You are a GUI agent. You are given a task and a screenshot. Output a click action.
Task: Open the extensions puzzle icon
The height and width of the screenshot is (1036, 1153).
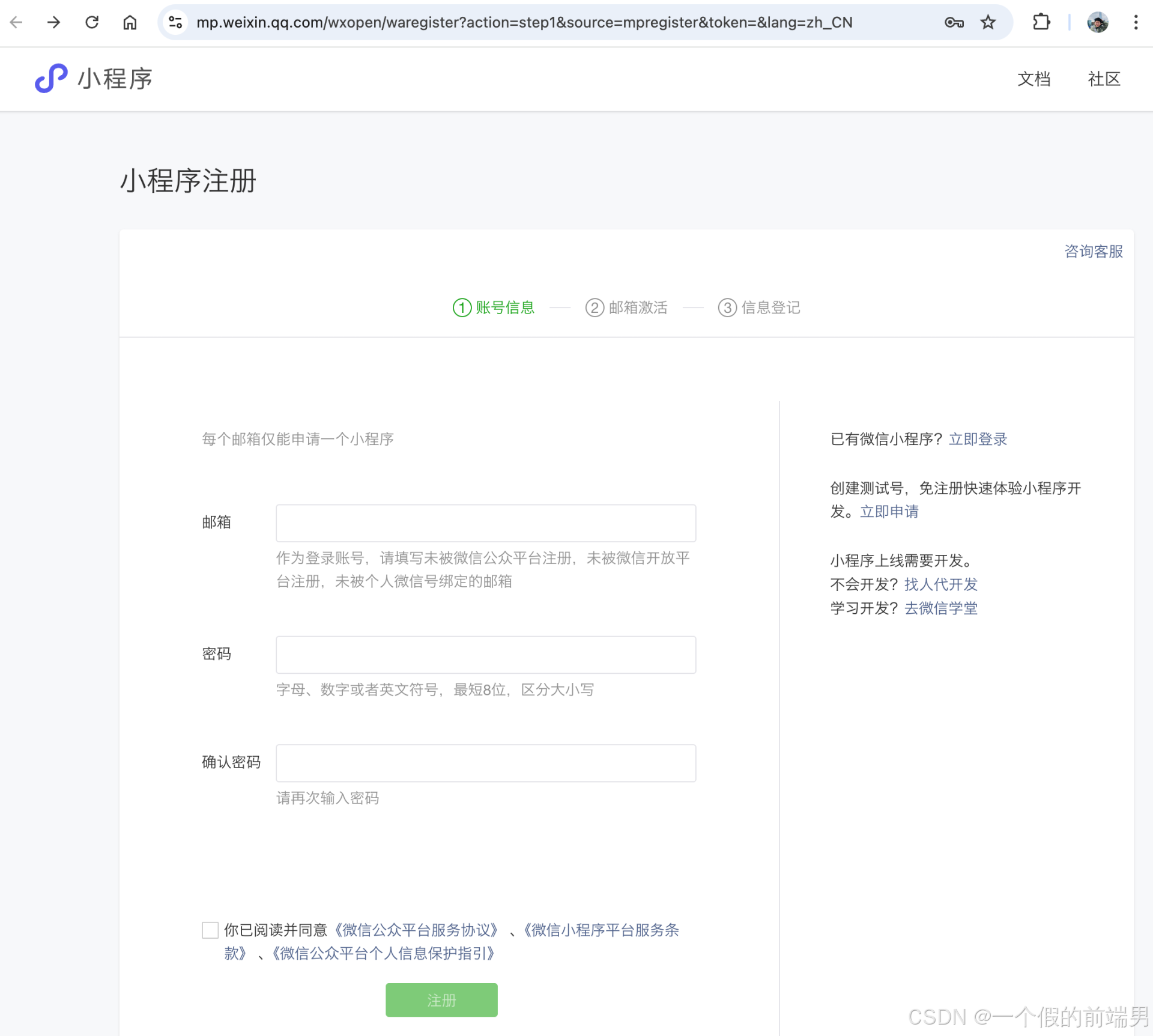1041,22
